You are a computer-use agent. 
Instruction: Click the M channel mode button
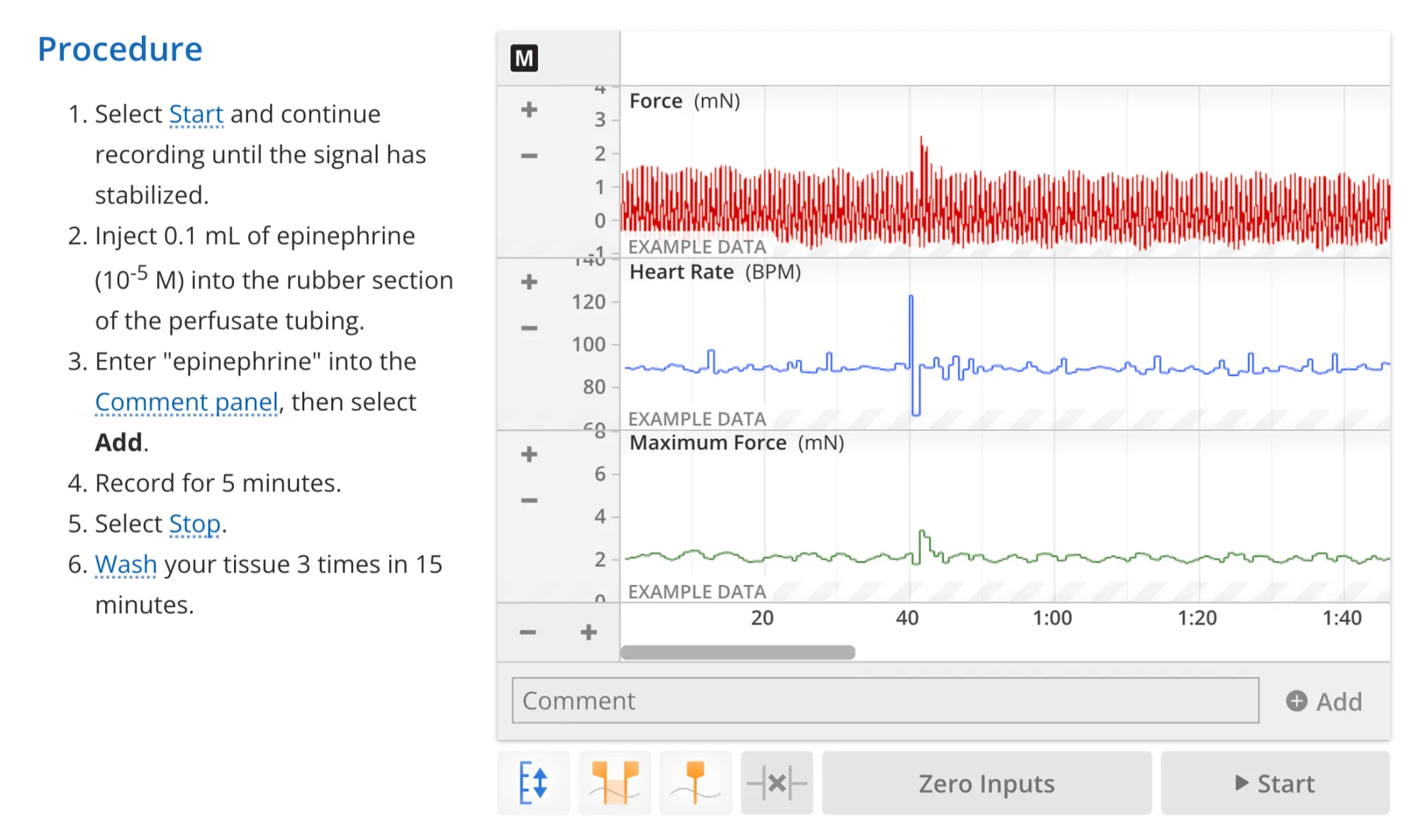(x=525, y=58)
